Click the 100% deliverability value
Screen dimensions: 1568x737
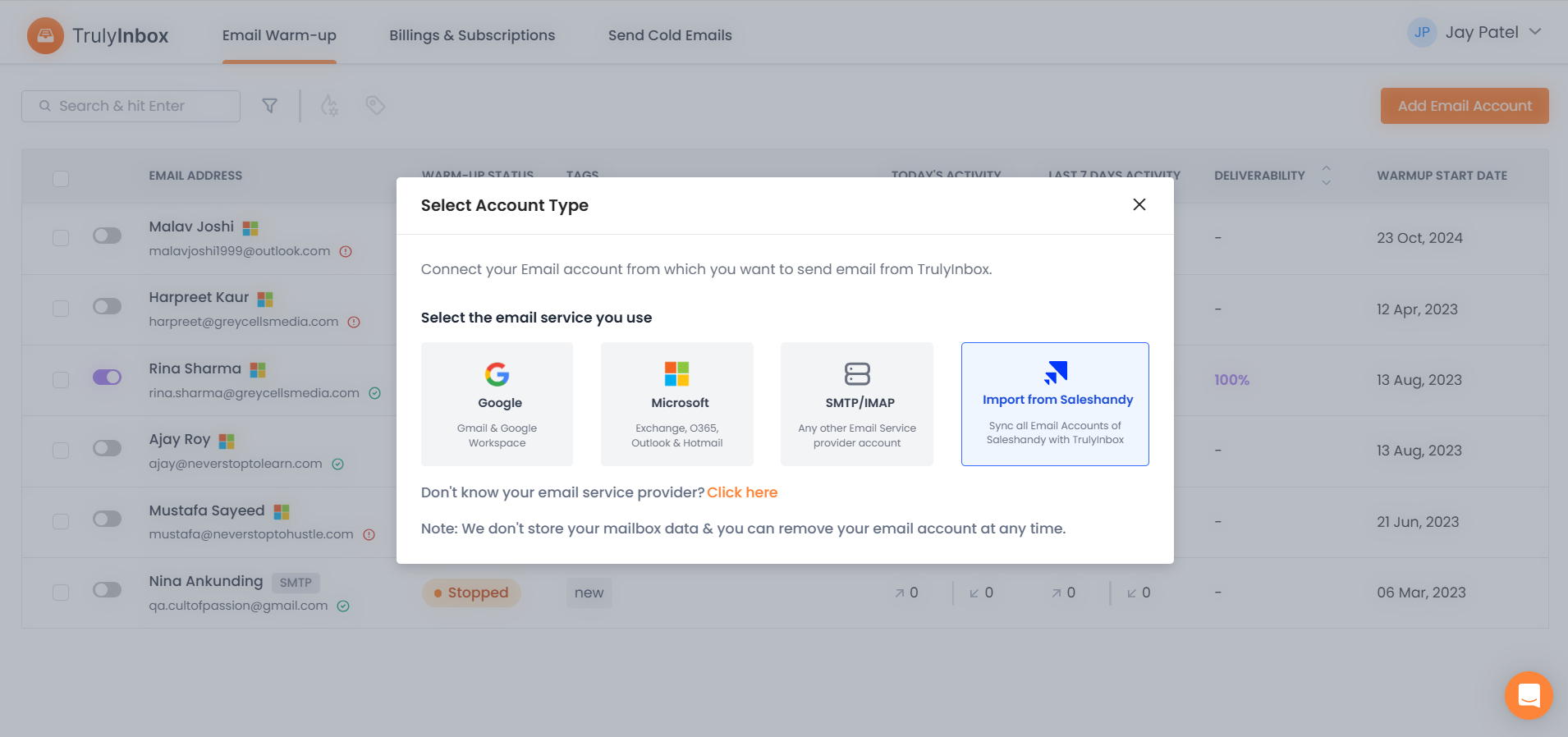(x=1231, y=380)
